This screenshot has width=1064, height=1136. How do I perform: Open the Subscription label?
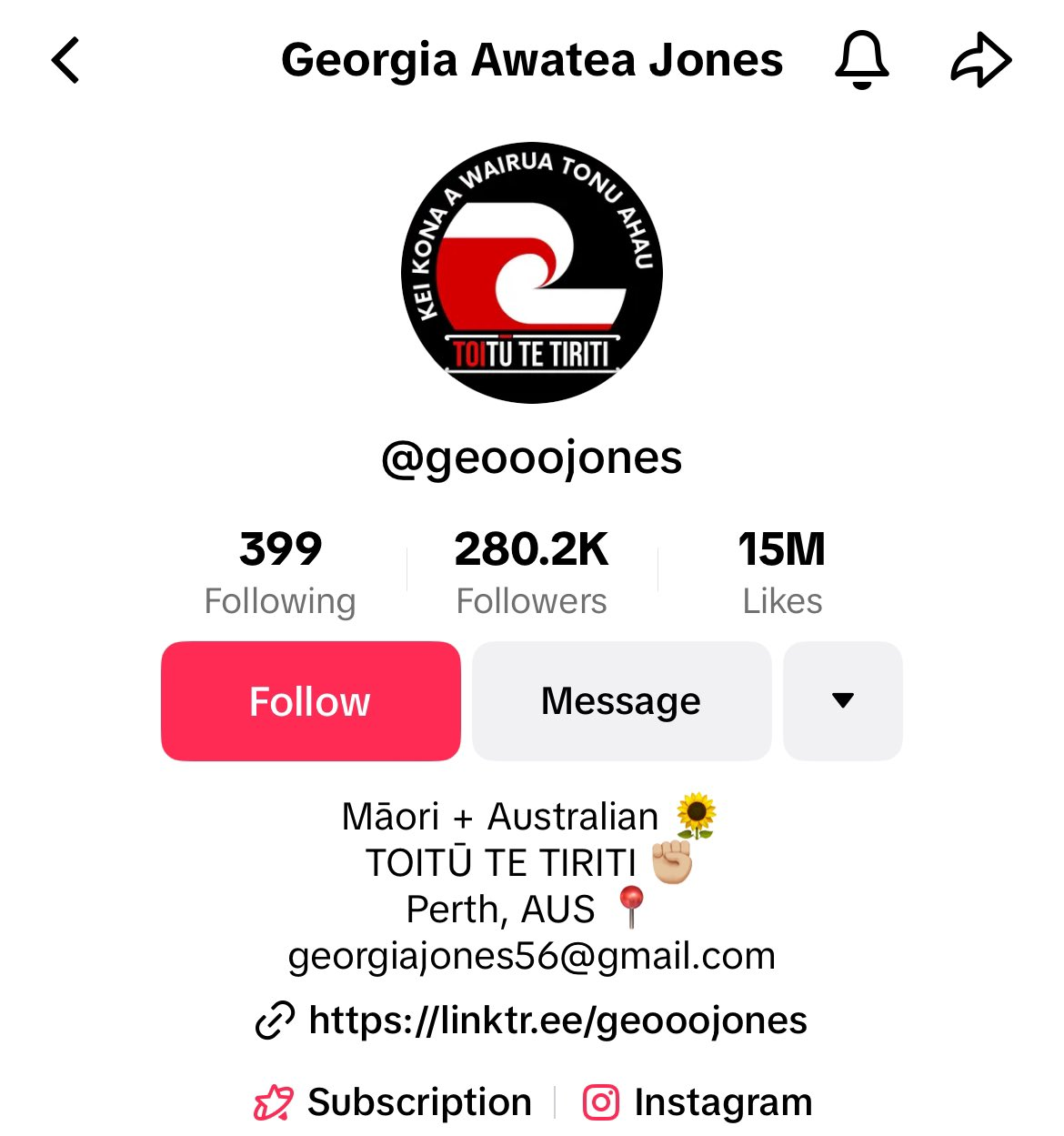[419, 1102]
